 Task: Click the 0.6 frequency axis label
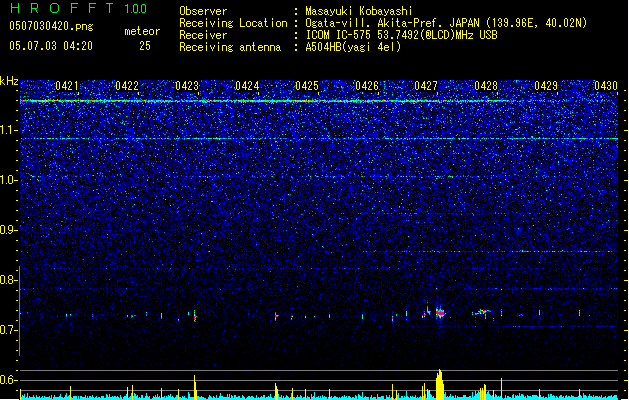(8, 380)
